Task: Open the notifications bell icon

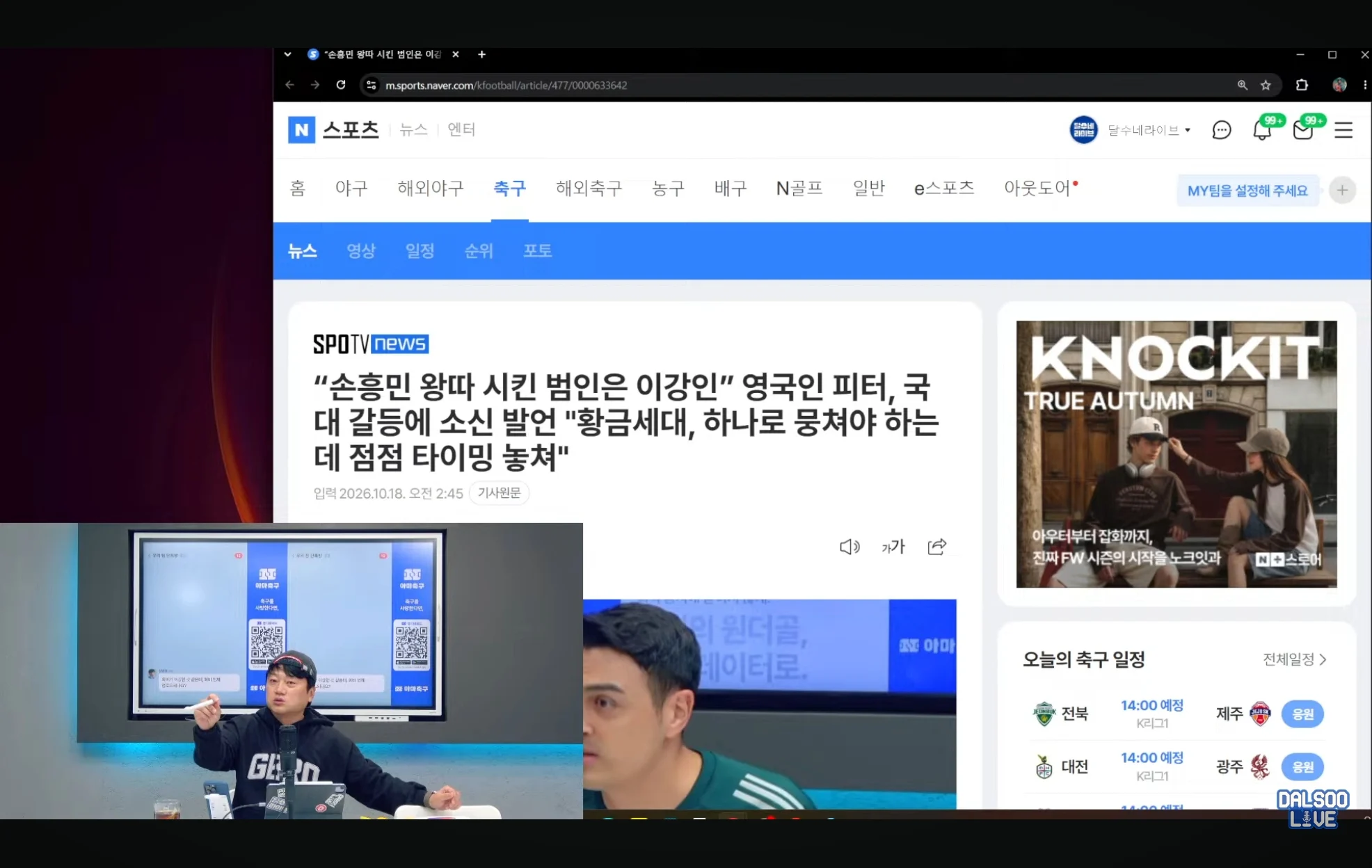Action: 1262,130
